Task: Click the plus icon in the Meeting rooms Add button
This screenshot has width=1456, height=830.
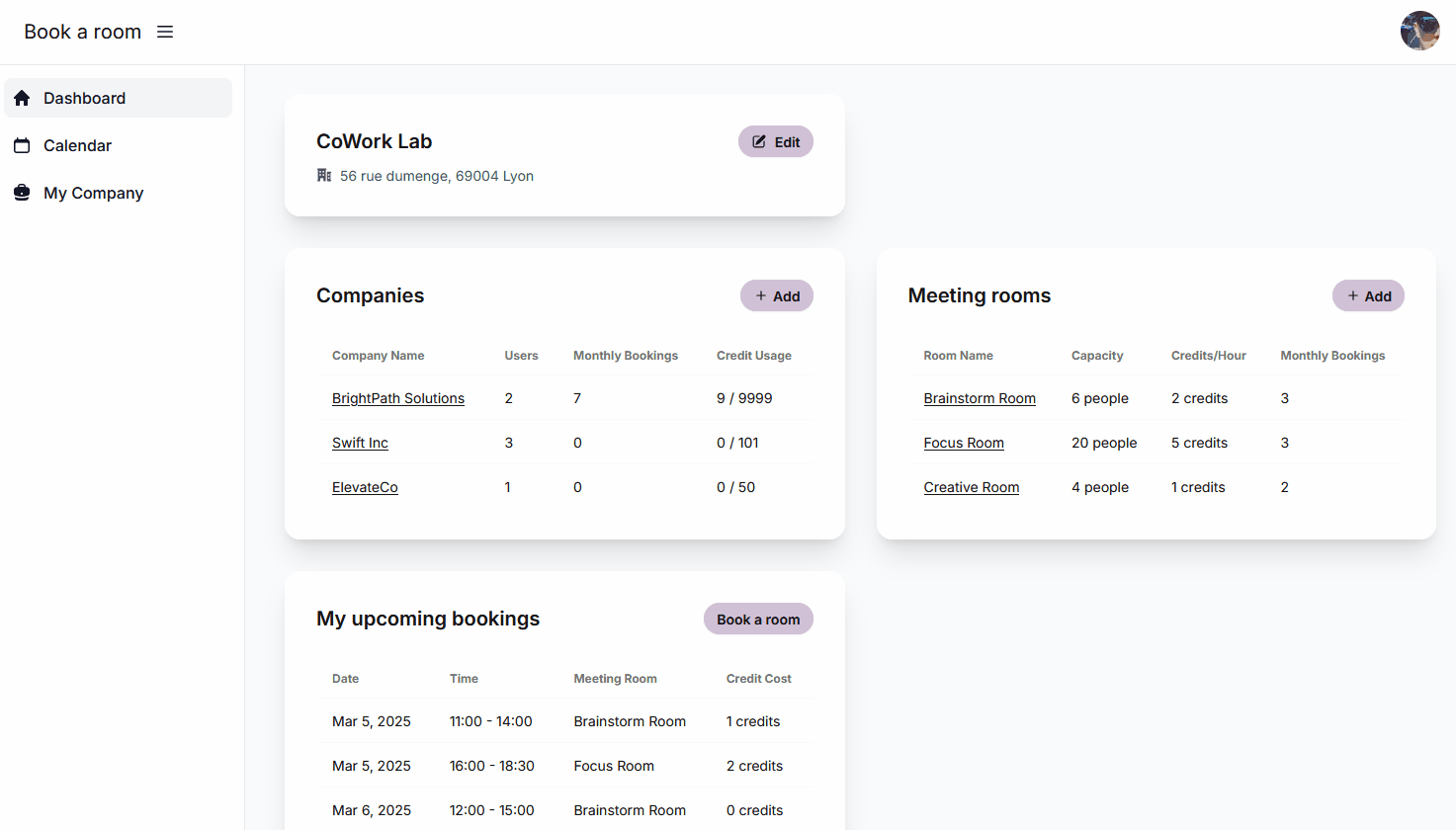Action: coord(1353,295)
